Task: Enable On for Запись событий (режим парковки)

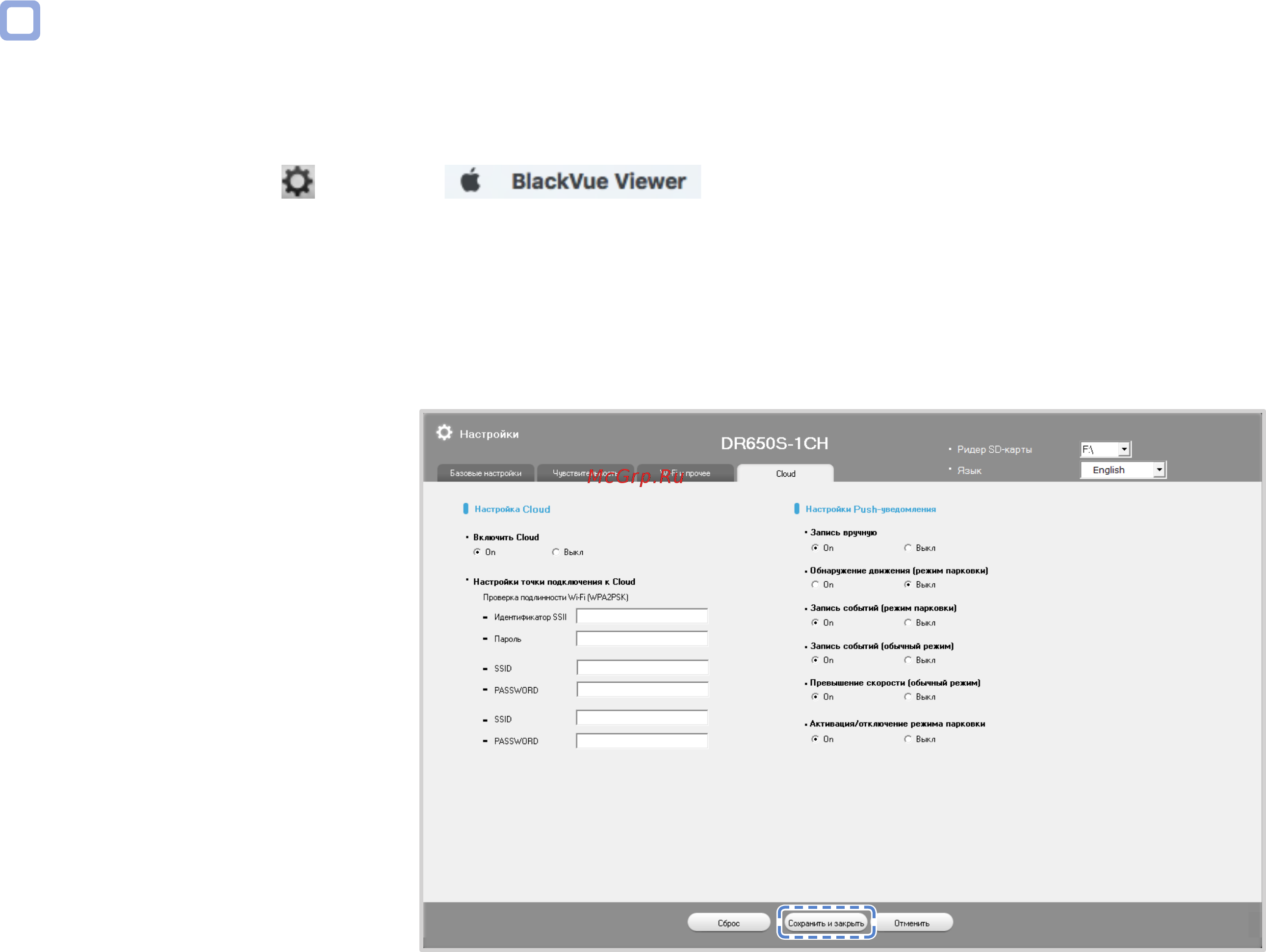Action: (x=815, y=622)
